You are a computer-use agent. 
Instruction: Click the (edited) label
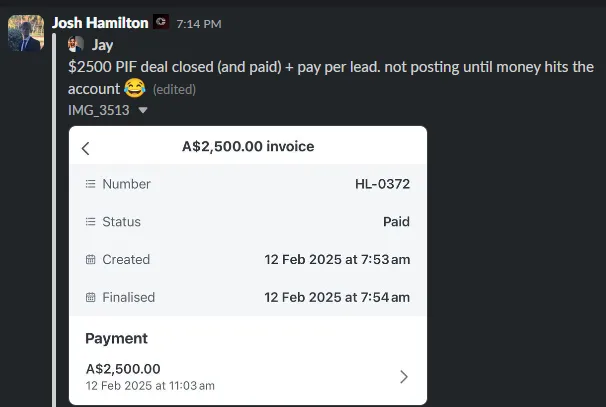click(174, 90)
